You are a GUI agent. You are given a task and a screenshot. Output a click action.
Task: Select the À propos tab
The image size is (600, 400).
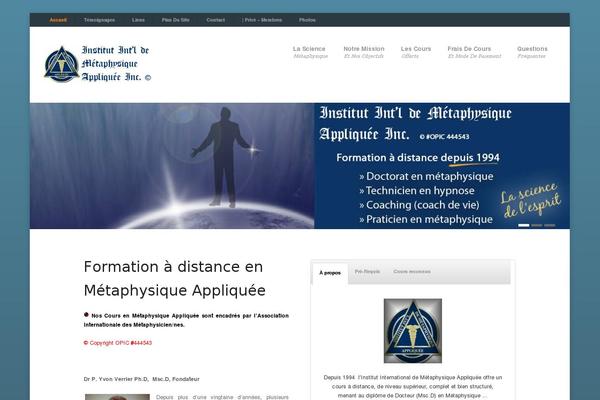point(330,273)
